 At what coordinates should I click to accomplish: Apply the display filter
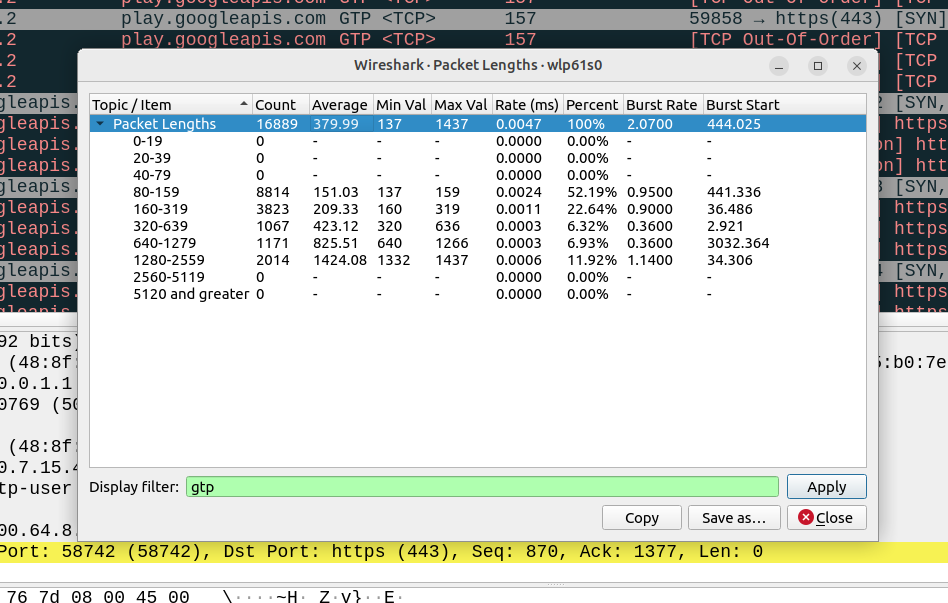[x=826, y=487]
